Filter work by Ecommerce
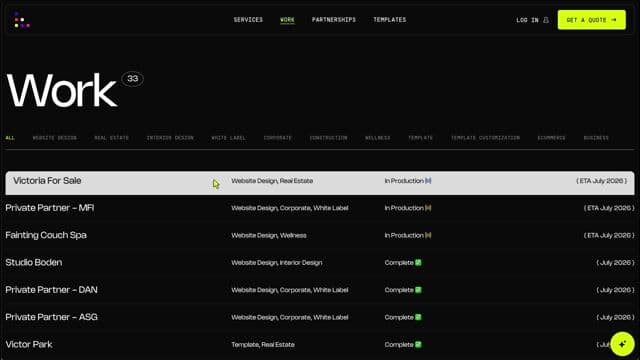The image size is (640, 360). 551,138
